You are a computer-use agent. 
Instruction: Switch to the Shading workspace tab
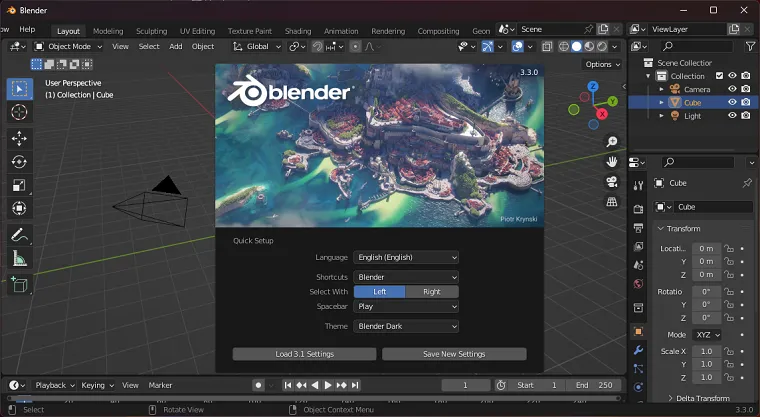pos(298,31)
